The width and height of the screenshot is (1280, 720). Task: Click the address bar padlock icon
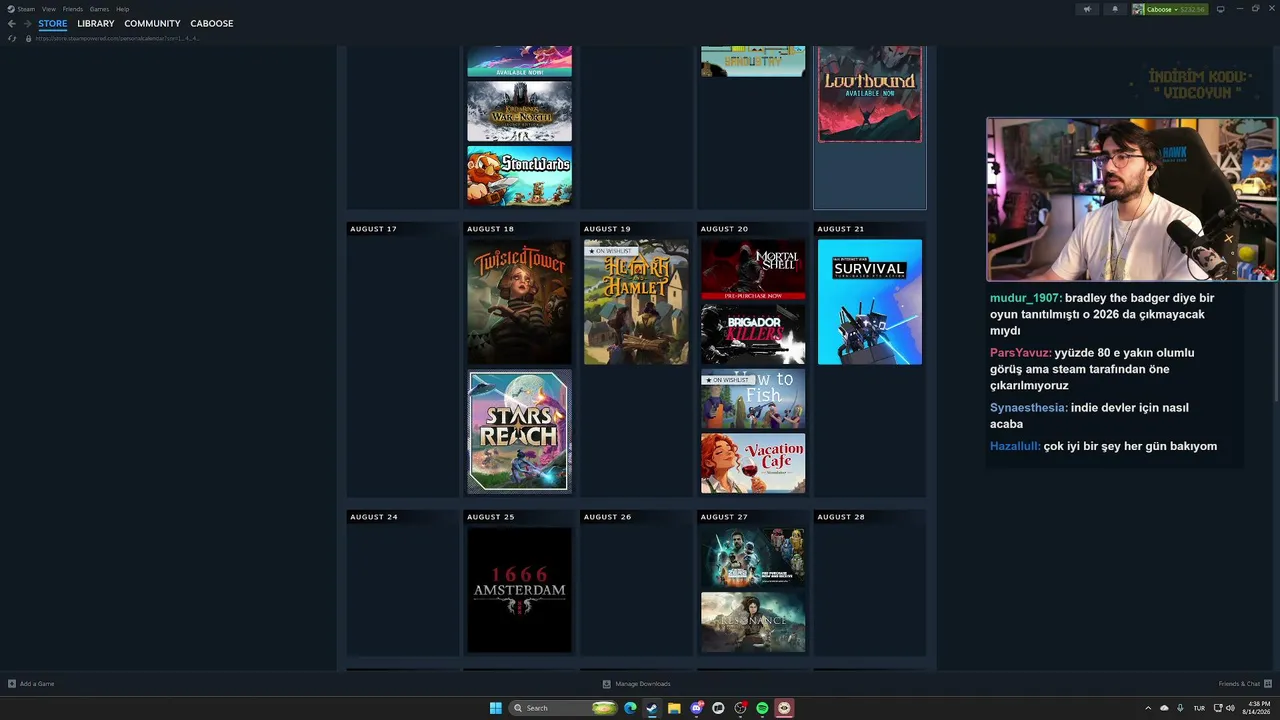coord(28,38)
